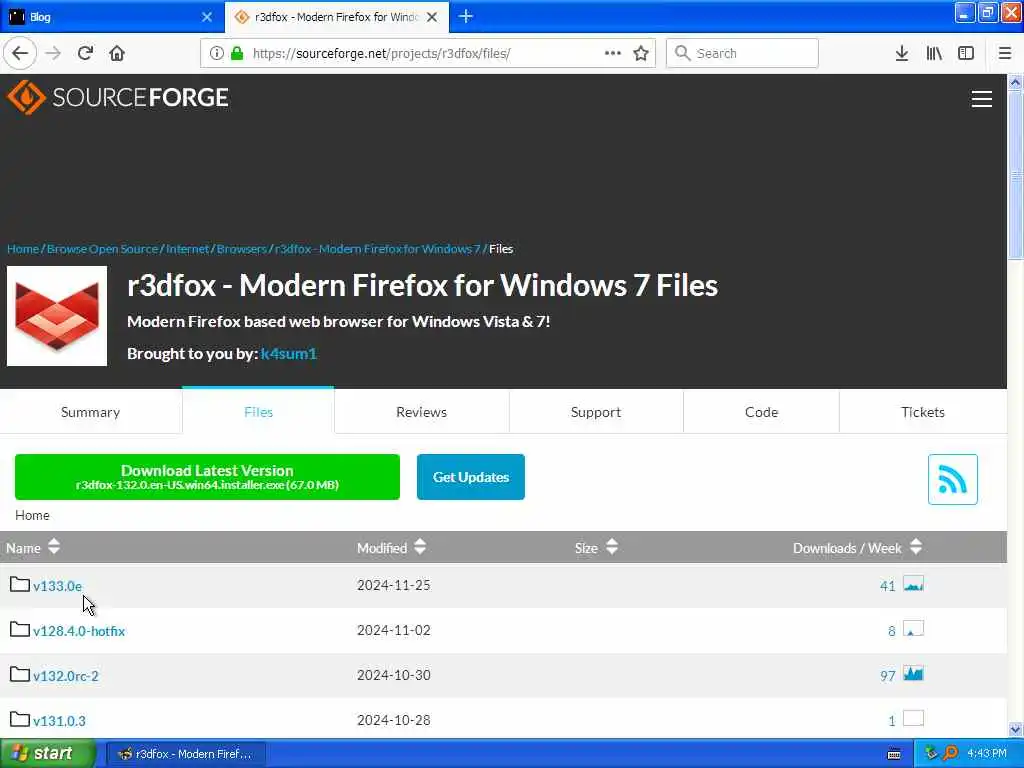Open the page actions three-dot menu
The width and height of the screenshot is (1024, 768).
(x=613, y=53)
